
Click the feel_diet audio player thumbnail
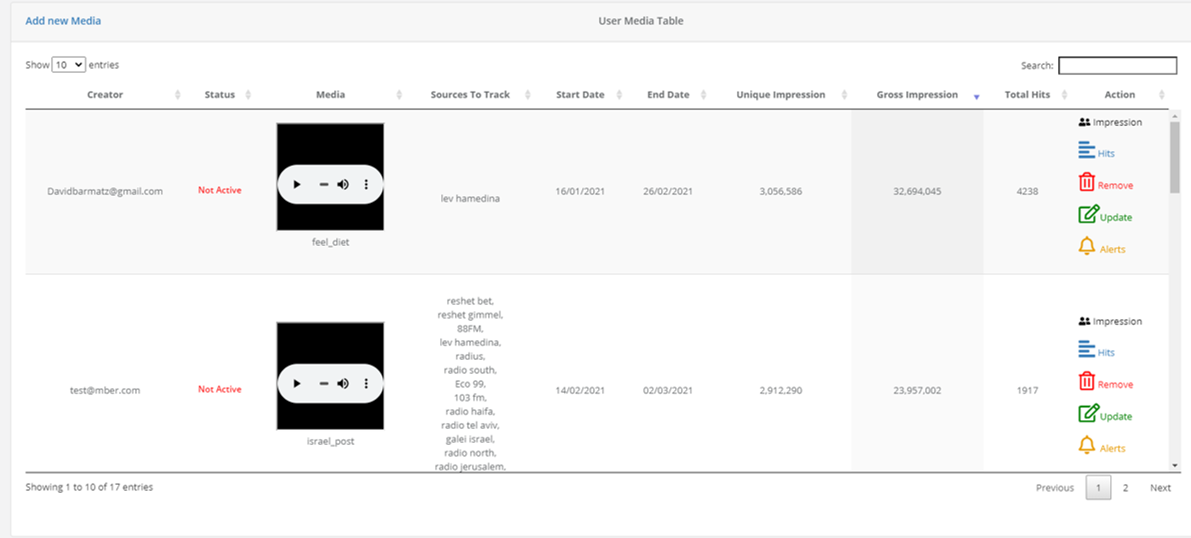coord(330,177)
